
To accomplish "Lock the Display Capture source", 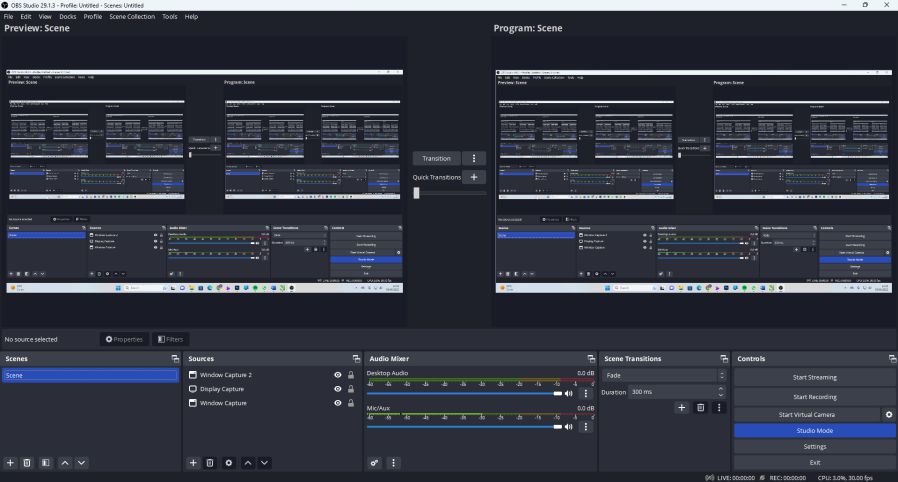I will (x=350, y=389).
